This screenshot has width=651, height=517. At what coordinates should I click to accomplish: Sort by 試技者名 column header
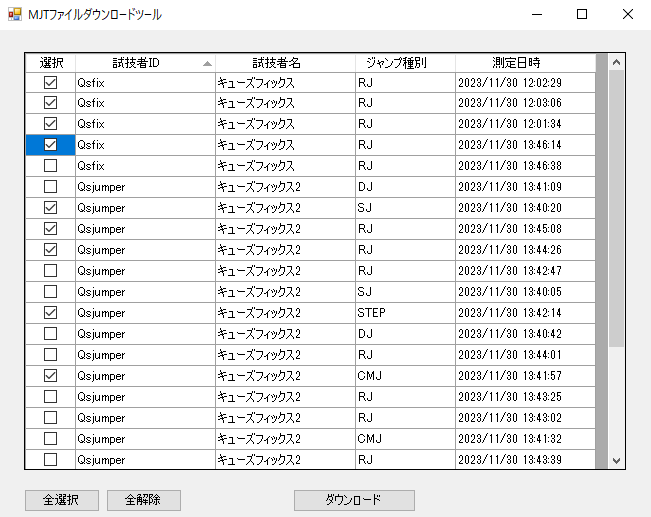pyautogui.click(x=285, y=63)
